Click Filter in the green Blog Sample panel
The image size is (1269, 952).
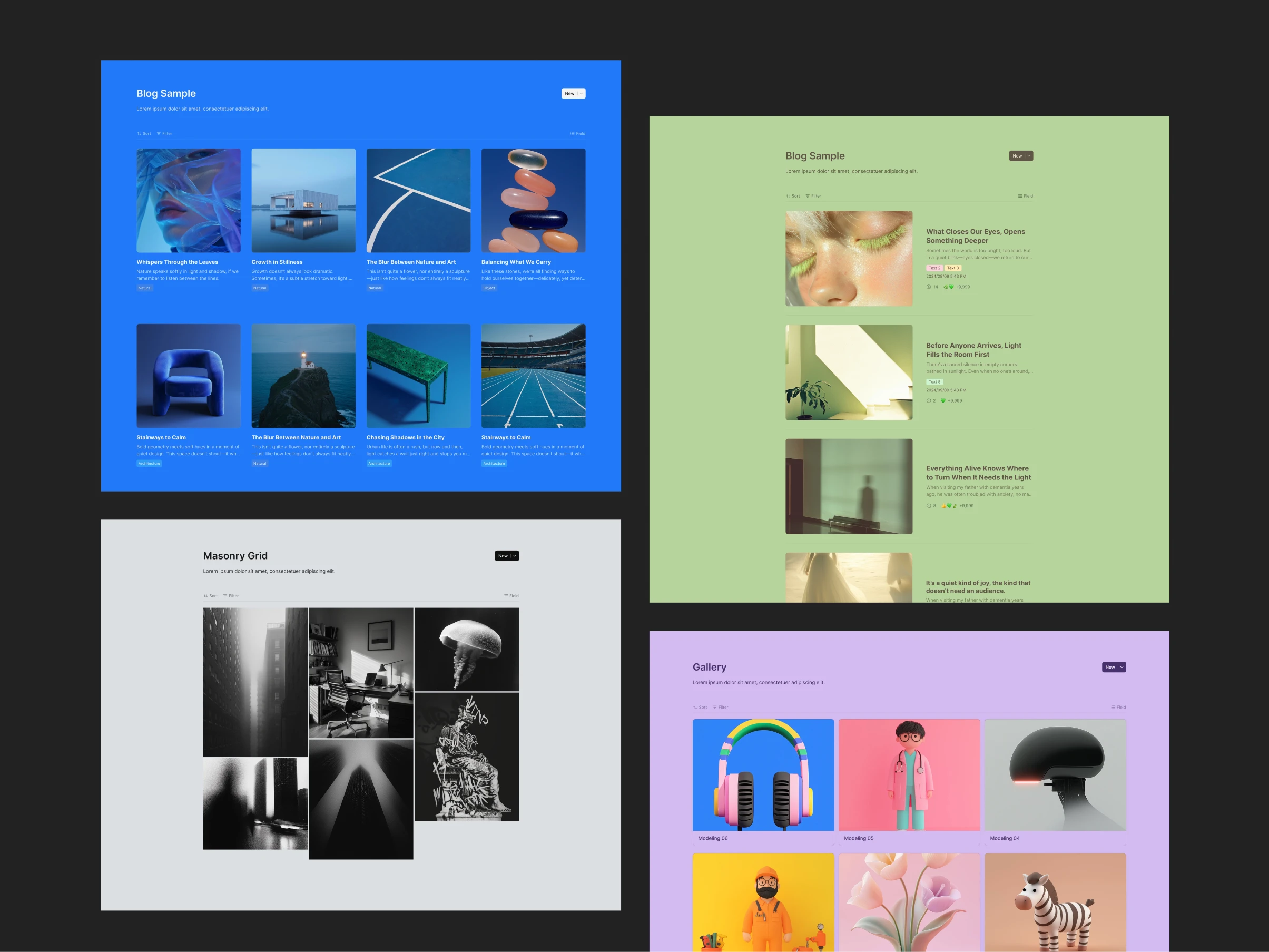(813, 197)
